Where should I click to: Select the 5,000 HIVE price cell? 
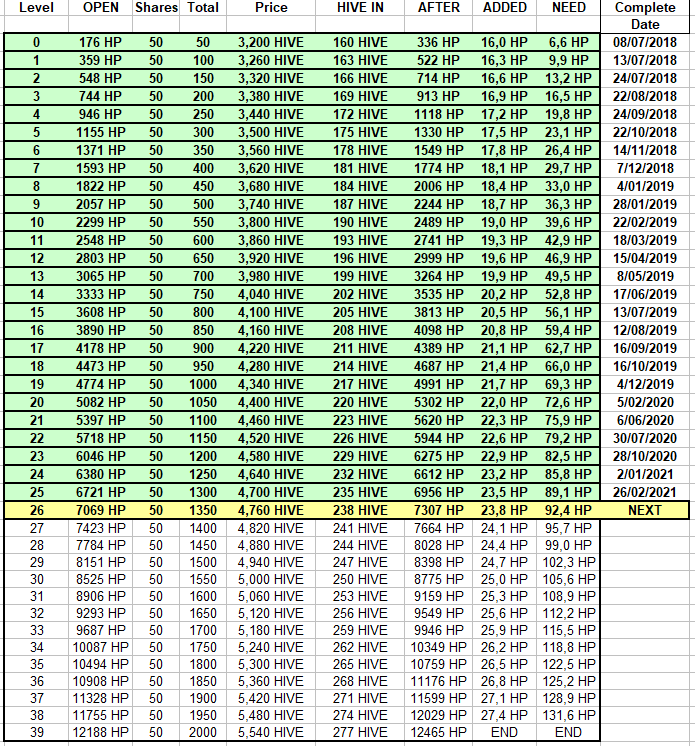[271, 579]
